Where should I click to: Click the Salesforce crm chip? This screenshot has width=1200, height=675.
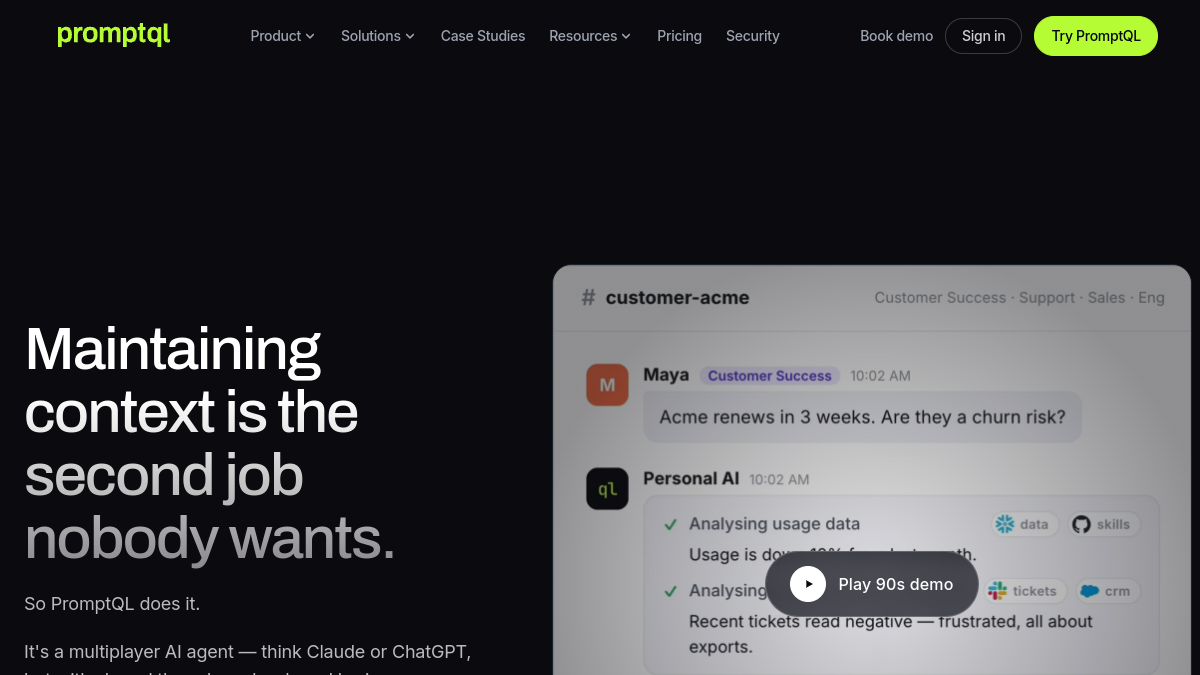pyautogui.click(x=1107, y=591)
